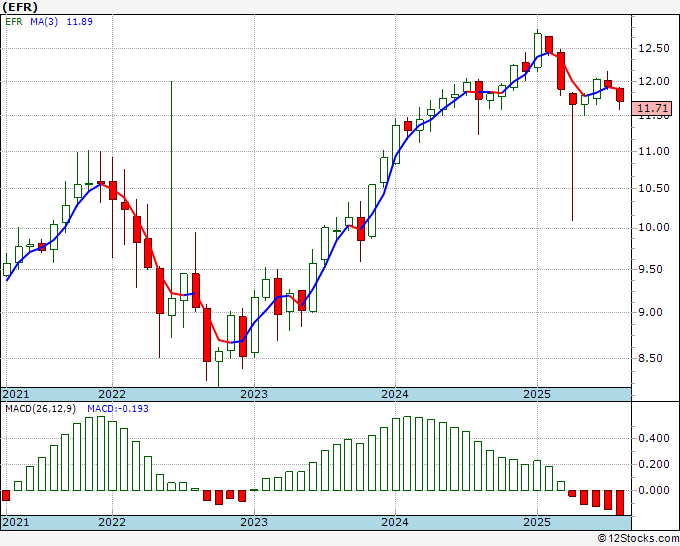This screenshot has width=680, height=546.
Task: Click the (EFR) chart title
Action: pos(20,7)
